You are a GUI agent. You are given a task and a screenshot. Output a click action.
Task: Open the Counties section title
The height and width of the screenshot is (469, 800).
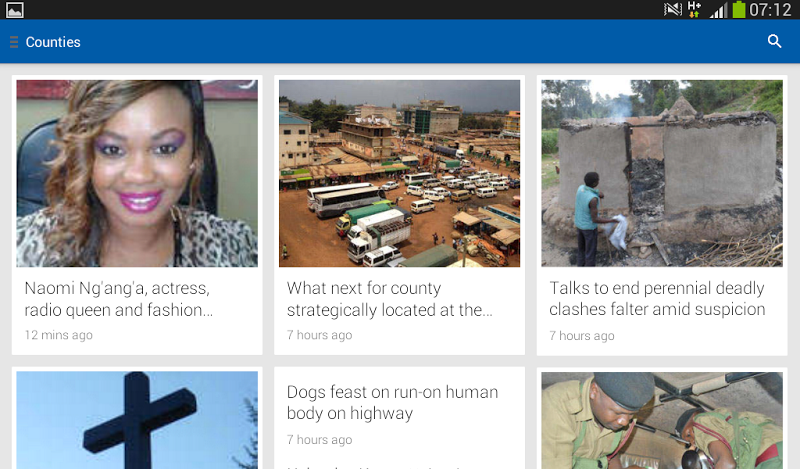point(53,42)
